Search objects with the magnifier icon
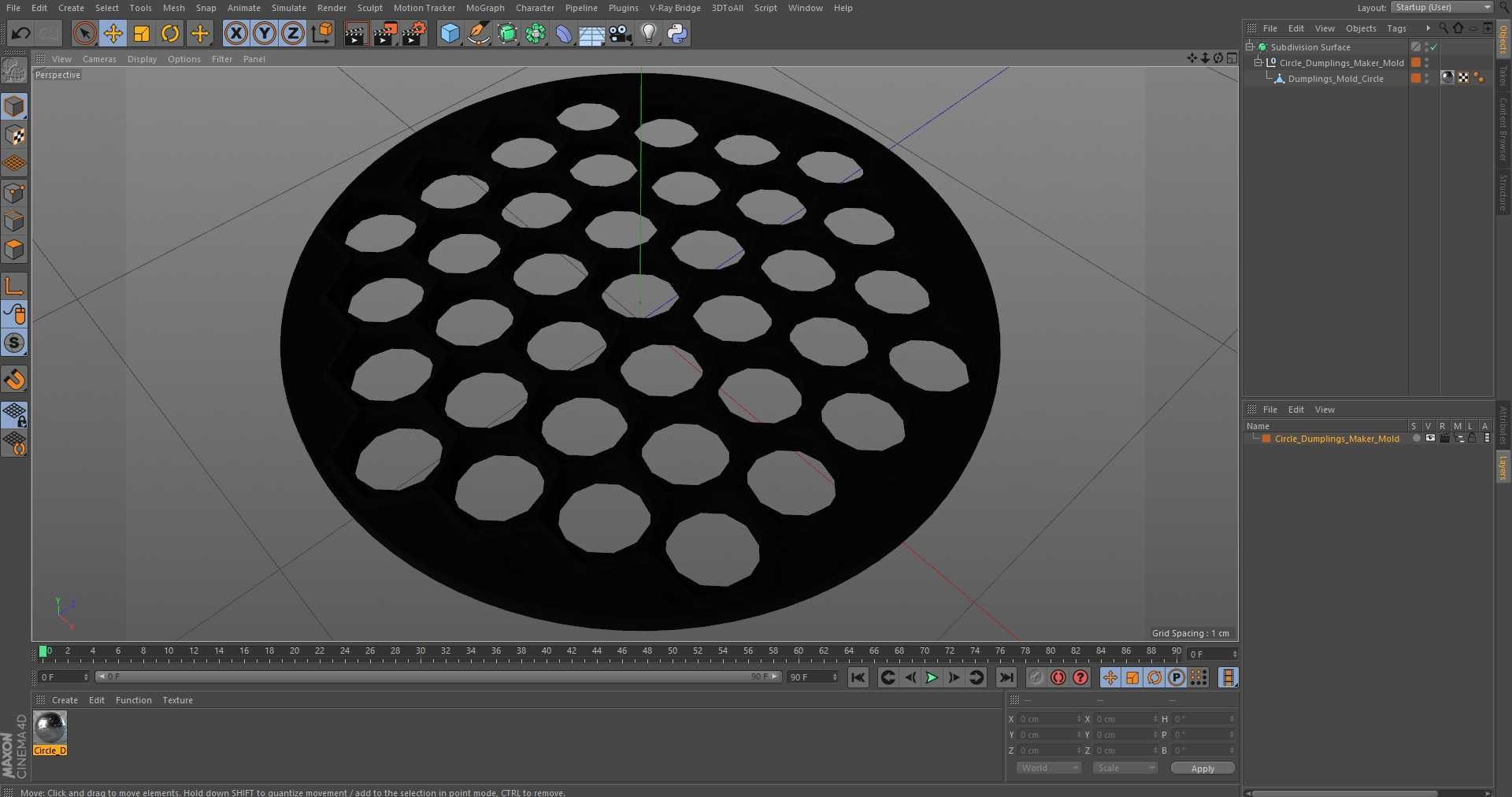The width and height of the screenshot is (1512, 797). tap(1443, 28)
